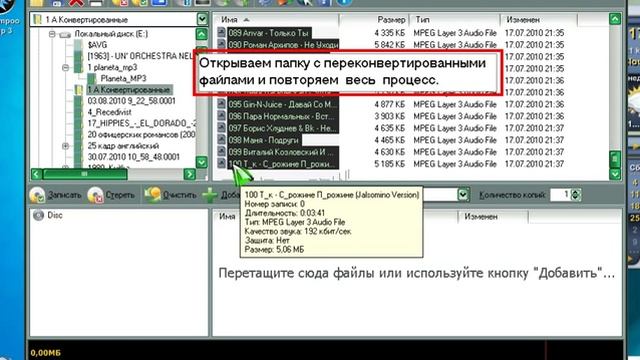Expand the 25 кадр английский folder
This screenshot has width=640, height=360.
tap(65, 146)
